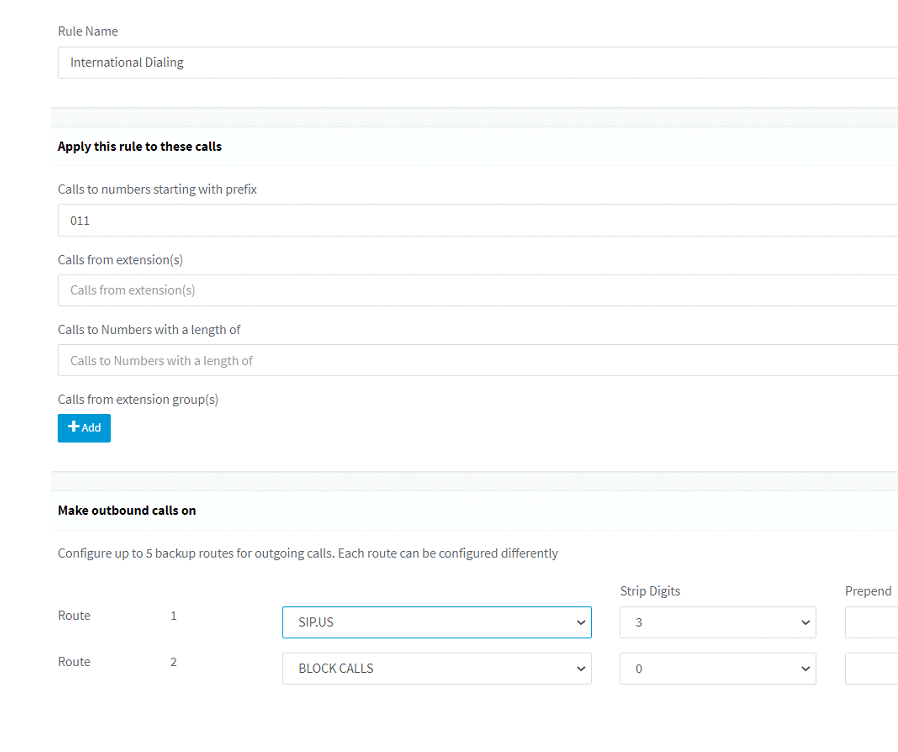Select the Rule Name field containing International Dialing
898x752 pixels.
[x=400, y=61]
